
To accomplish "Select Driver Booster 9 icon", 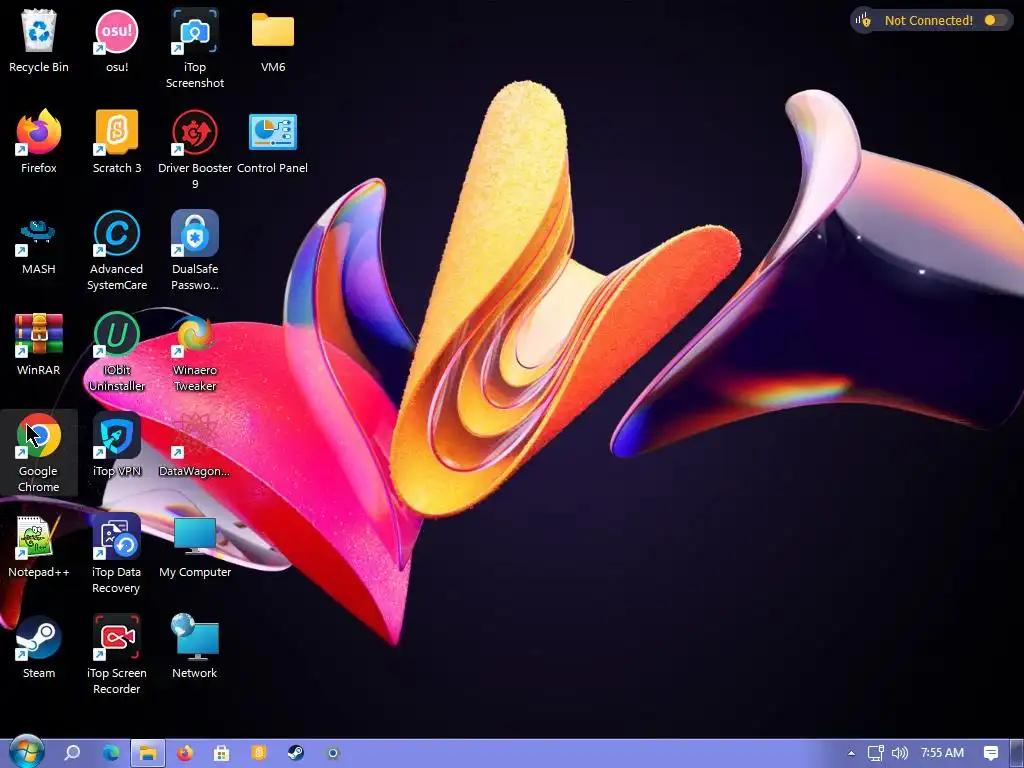I will (x=195, y=150).
